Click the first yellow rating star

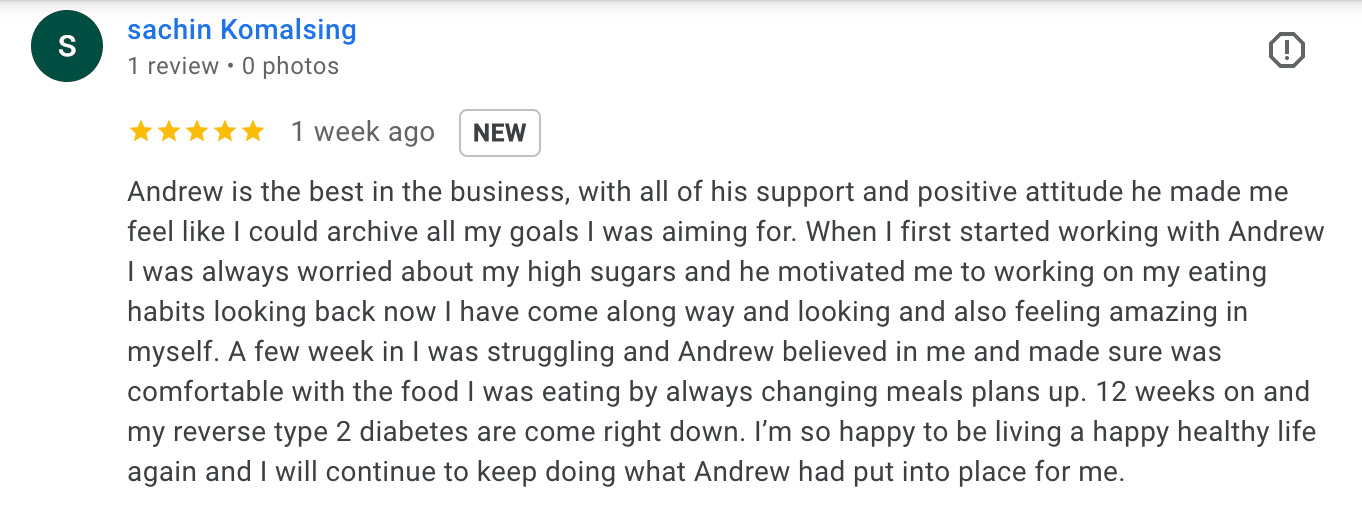tap(141, 132)
